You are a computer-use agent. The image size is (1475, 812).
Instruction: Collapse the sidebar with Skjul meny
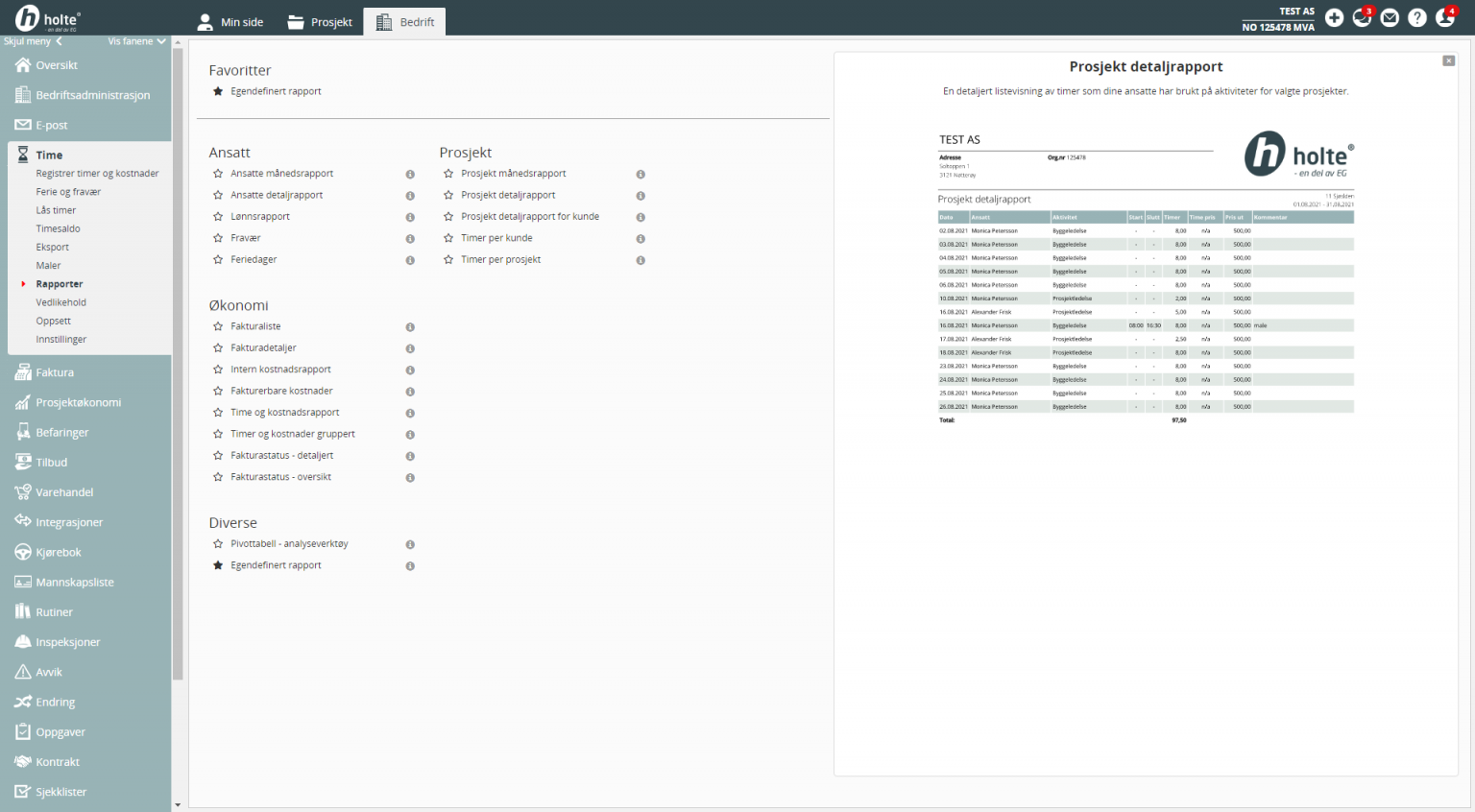click(x=33, y=41)
